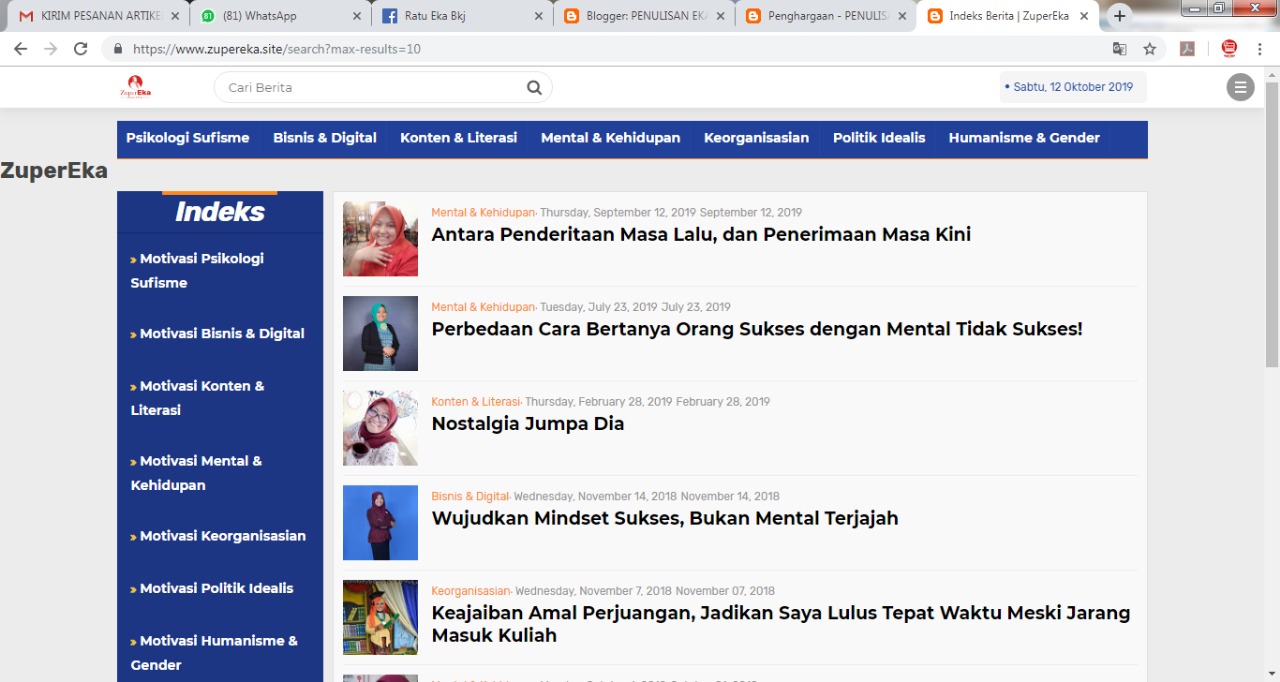This screenshot has height=682, width=1280.
Task: Click the Translate page icon in address bar
Action: coord(1119,48)
